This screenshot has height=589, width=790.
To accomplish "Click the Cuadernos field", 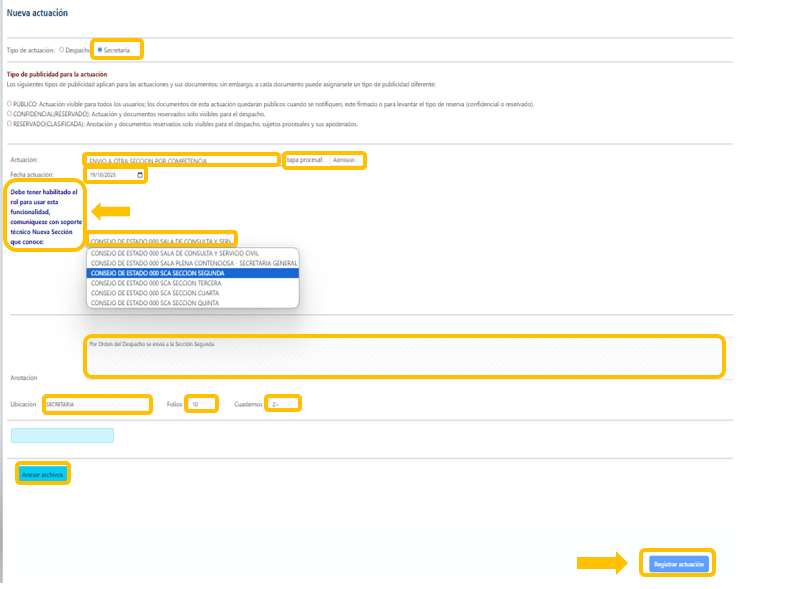I will [284, 404].
